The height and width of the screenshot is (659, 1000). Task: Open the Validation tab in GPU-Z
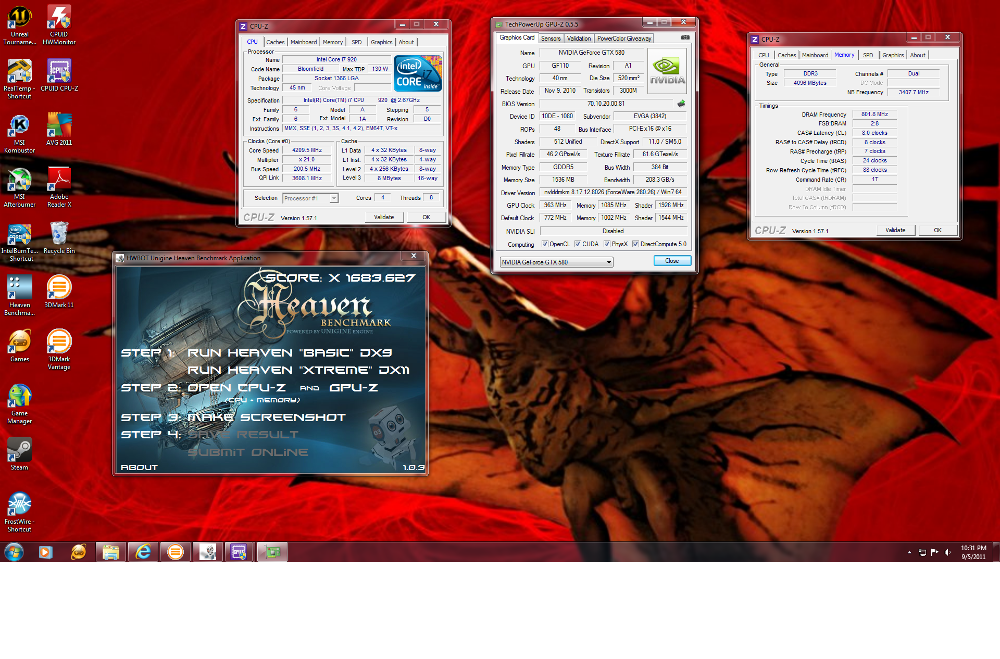(578, 38)
